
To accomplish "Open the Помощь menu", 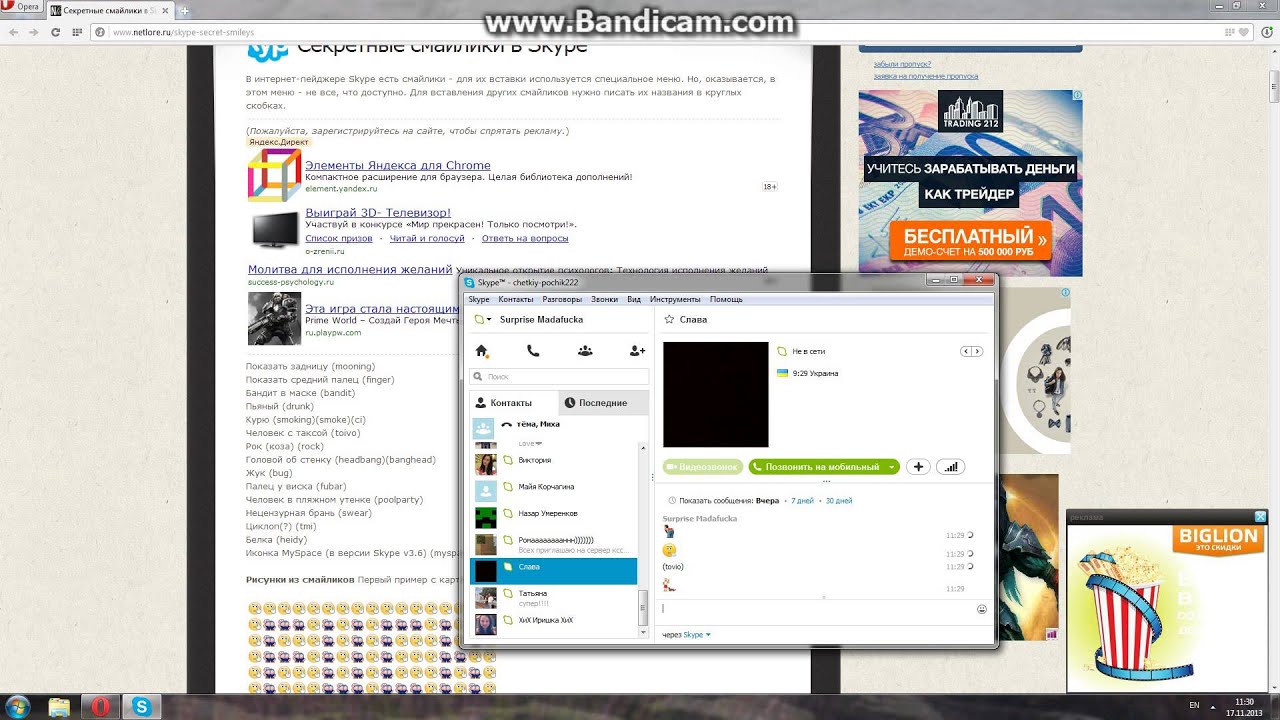I will (726, 299).
